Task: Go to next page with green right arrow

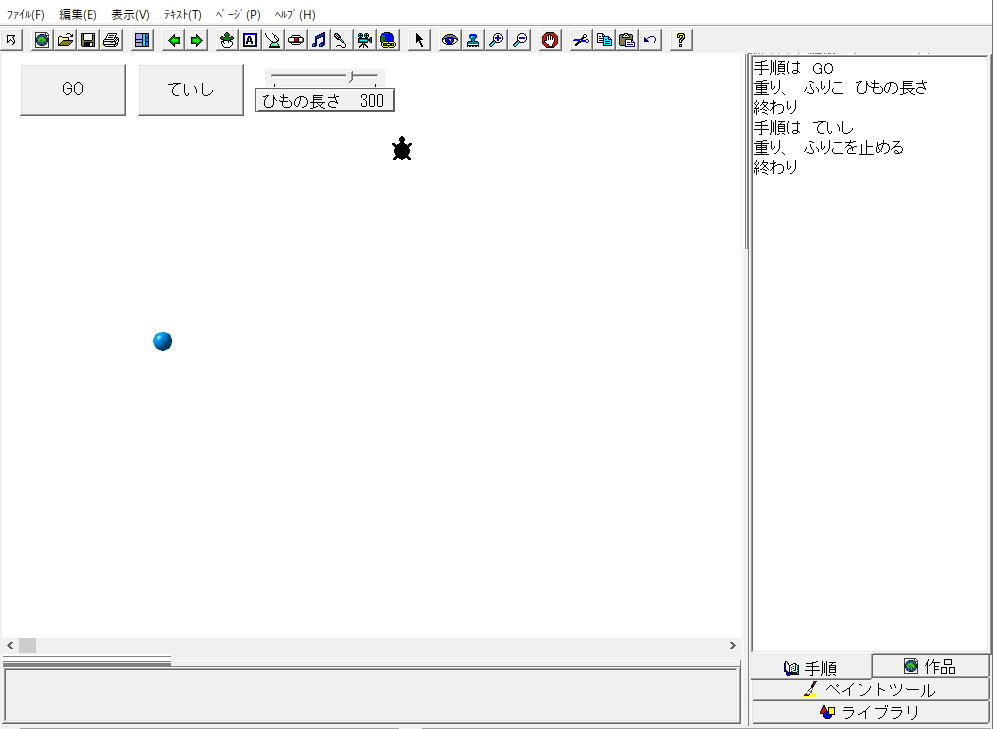Action: (197, 40)
